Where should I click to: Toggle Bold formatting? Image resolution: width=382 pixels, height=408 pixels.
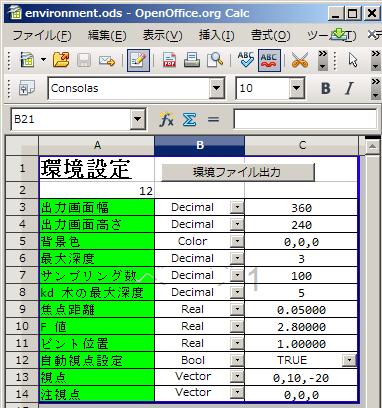[325, 88]
